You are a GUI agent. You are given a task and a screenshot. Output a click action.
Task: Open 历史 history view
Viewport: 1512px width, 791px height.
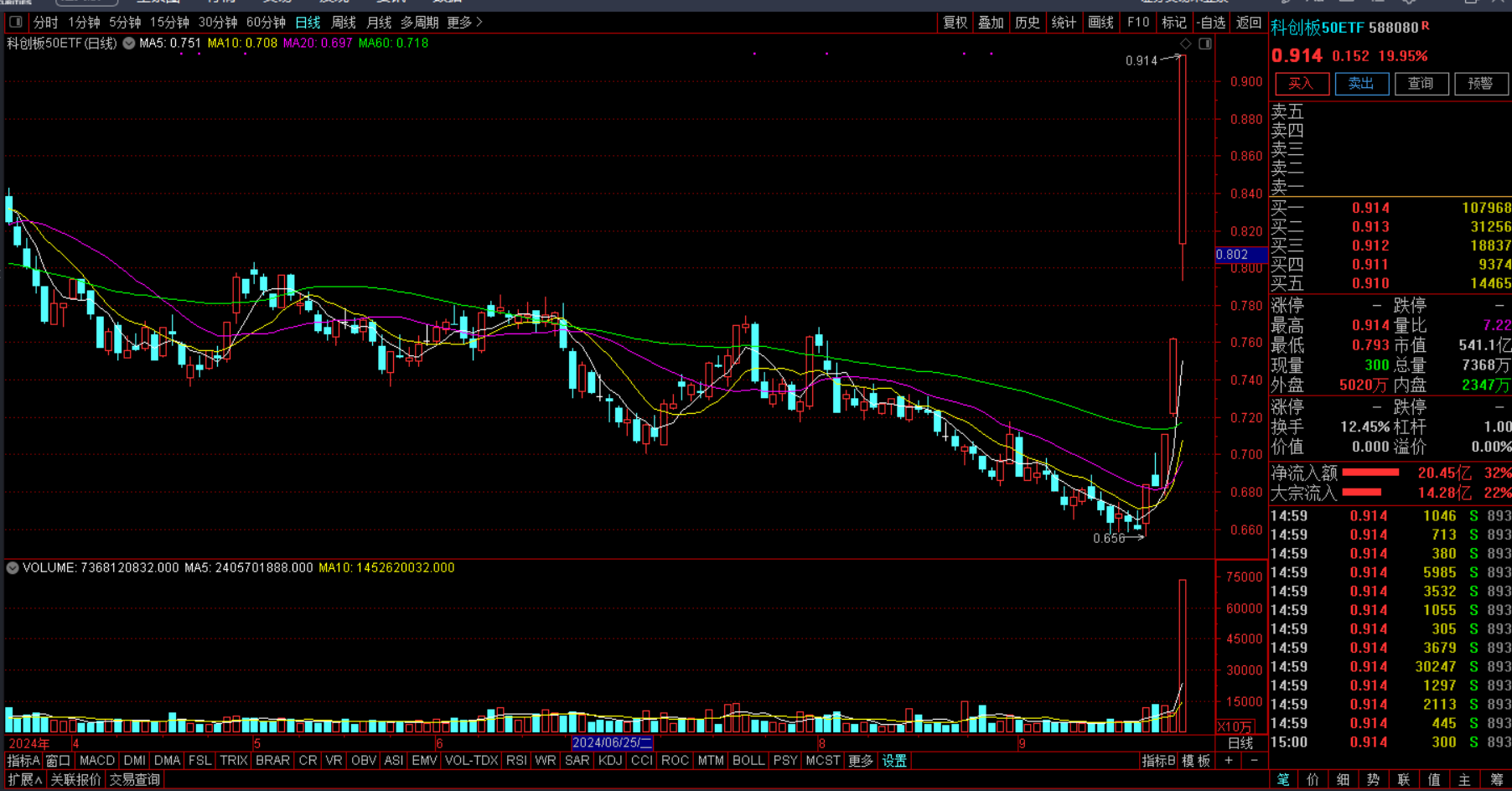point(1028,23)
